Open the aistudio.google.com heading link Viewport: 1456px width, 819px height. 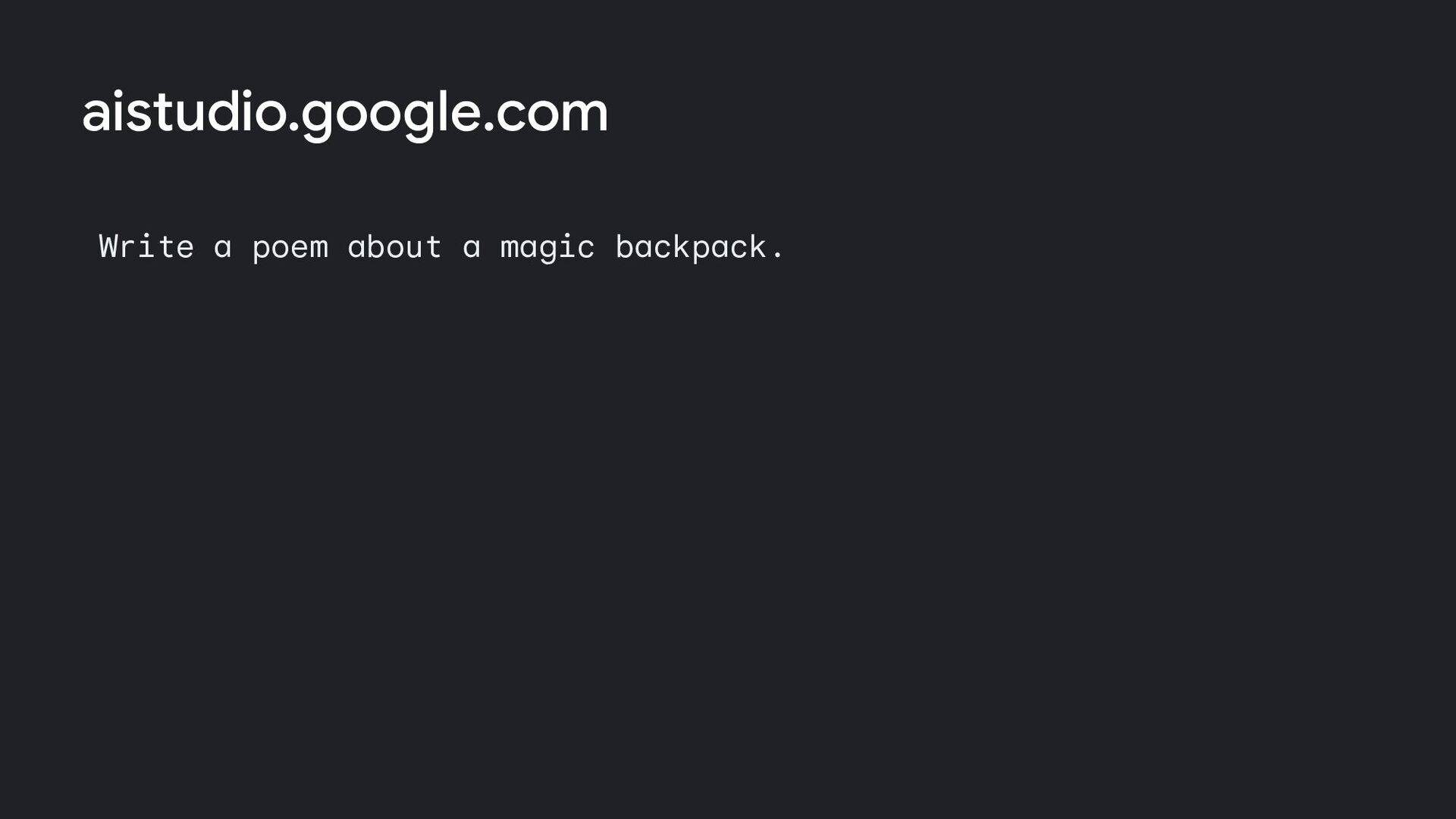click(345, 114)
